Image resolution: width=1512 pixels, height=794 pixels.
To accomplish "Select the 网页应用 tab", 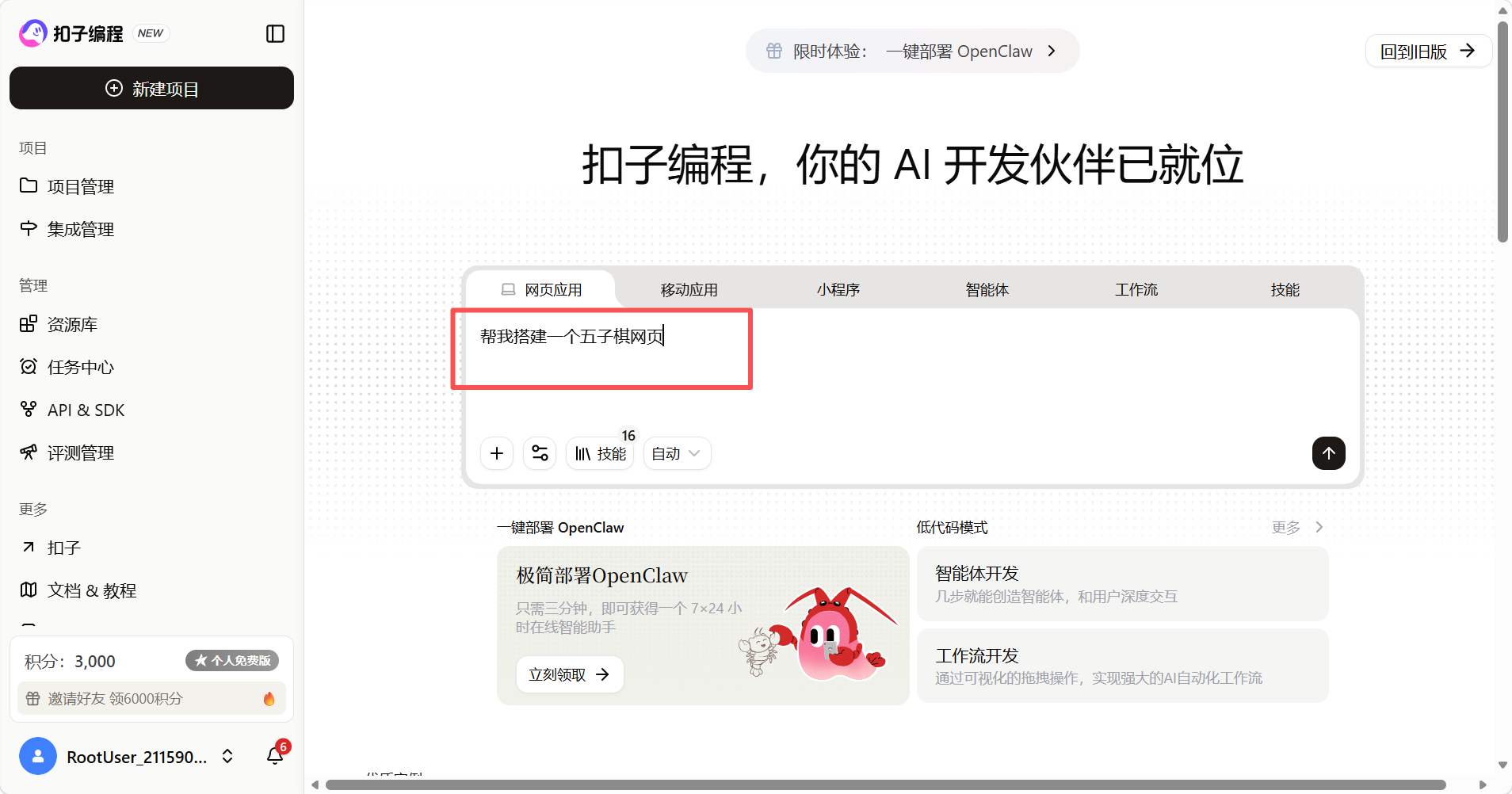I will point(542,289).
